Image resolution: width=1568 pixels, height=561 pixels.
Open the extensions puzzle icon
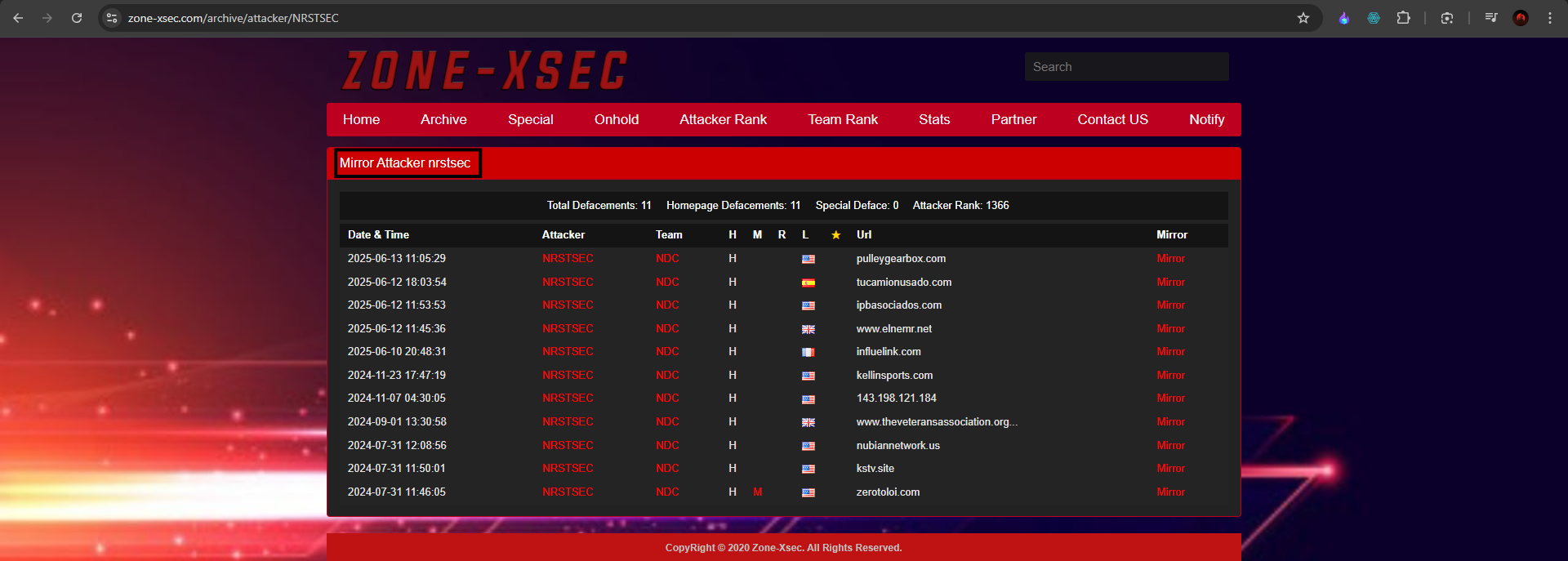pyautogui.click(x=1403, y=18)
